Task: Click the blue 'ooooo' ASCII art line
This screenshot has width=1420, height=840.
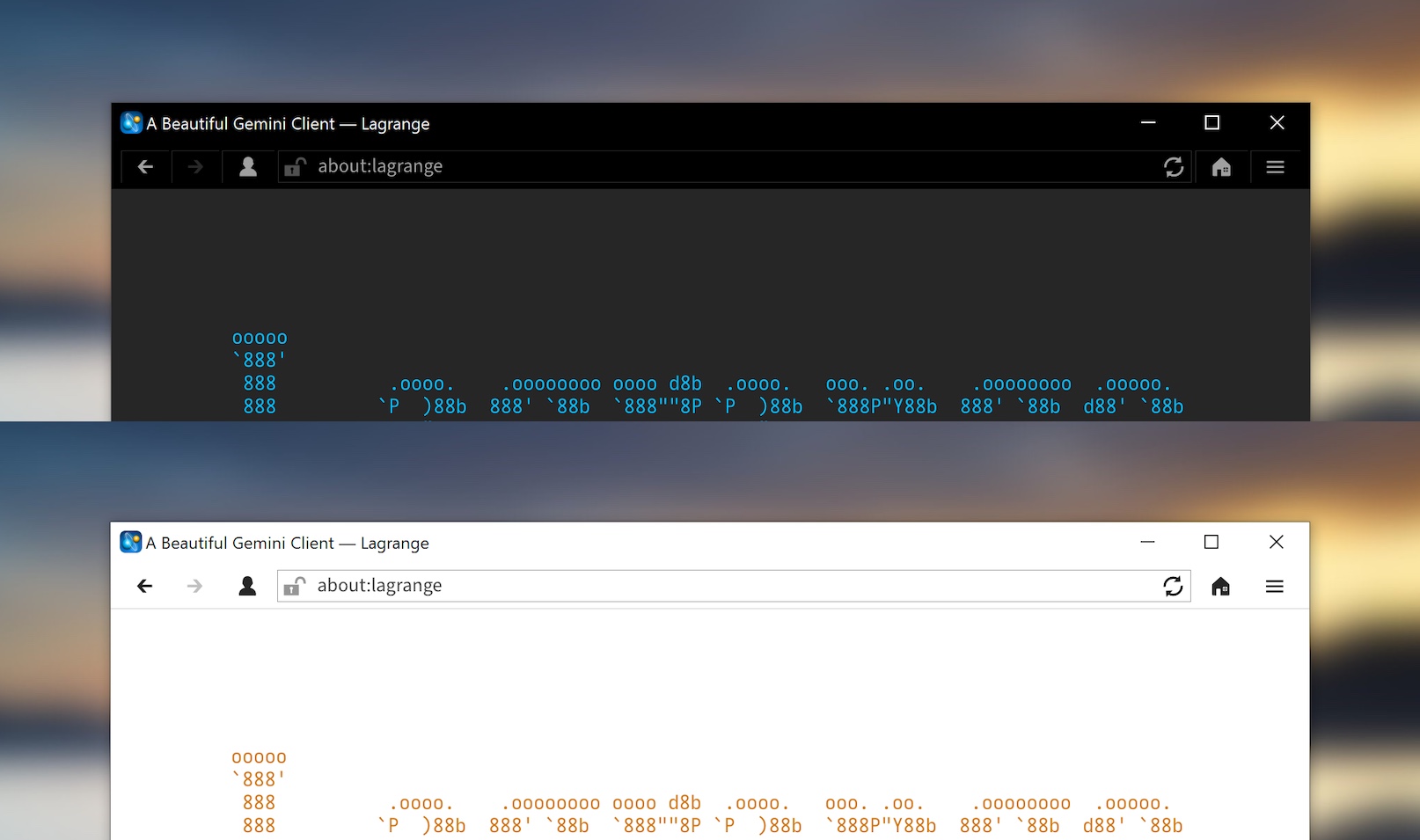Action: coord(260,339)
